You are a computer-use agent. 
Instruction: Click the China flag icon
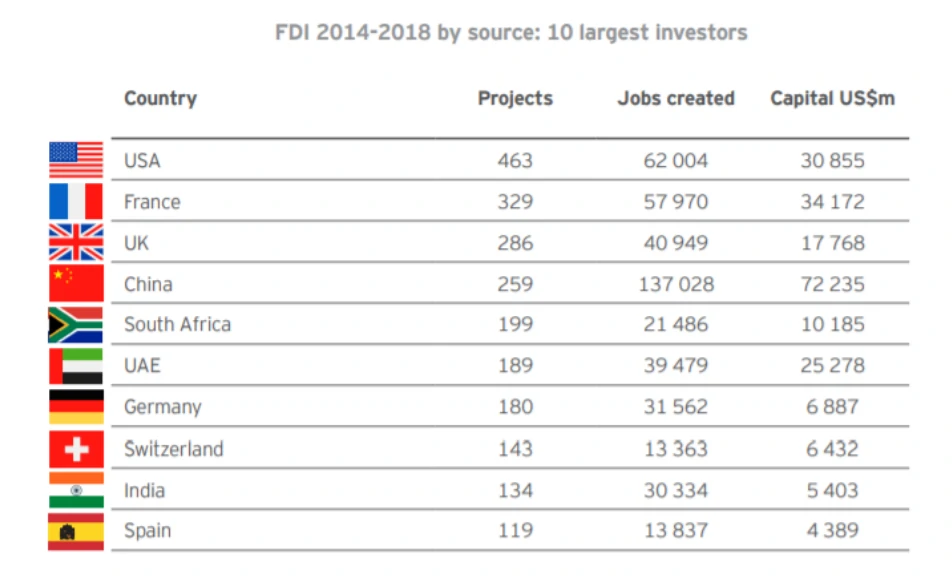pos(76,284)
